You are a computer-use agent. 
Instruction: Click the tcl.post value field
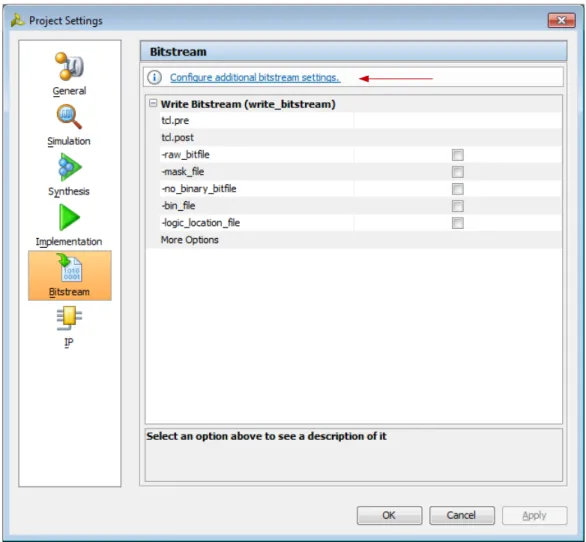click(x=457, y=138)
